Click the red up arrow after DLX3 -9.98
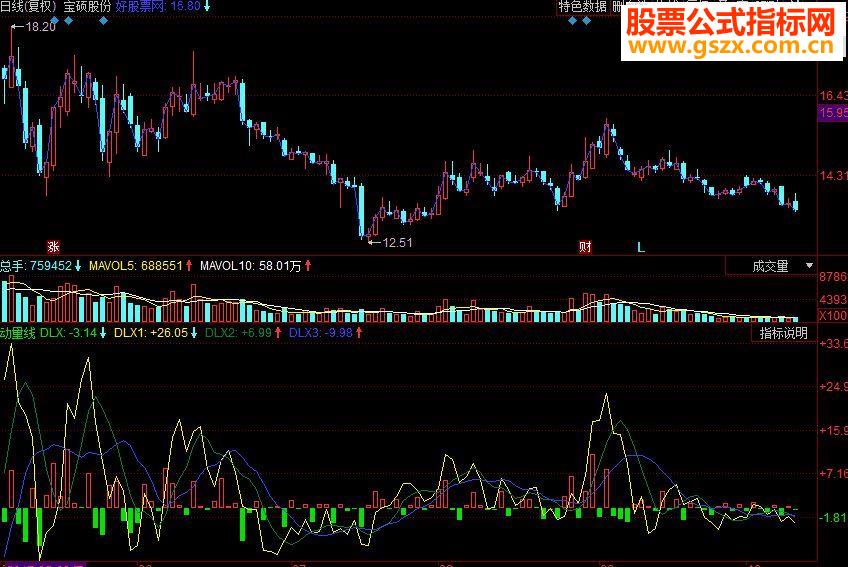 tap(359, 333)
